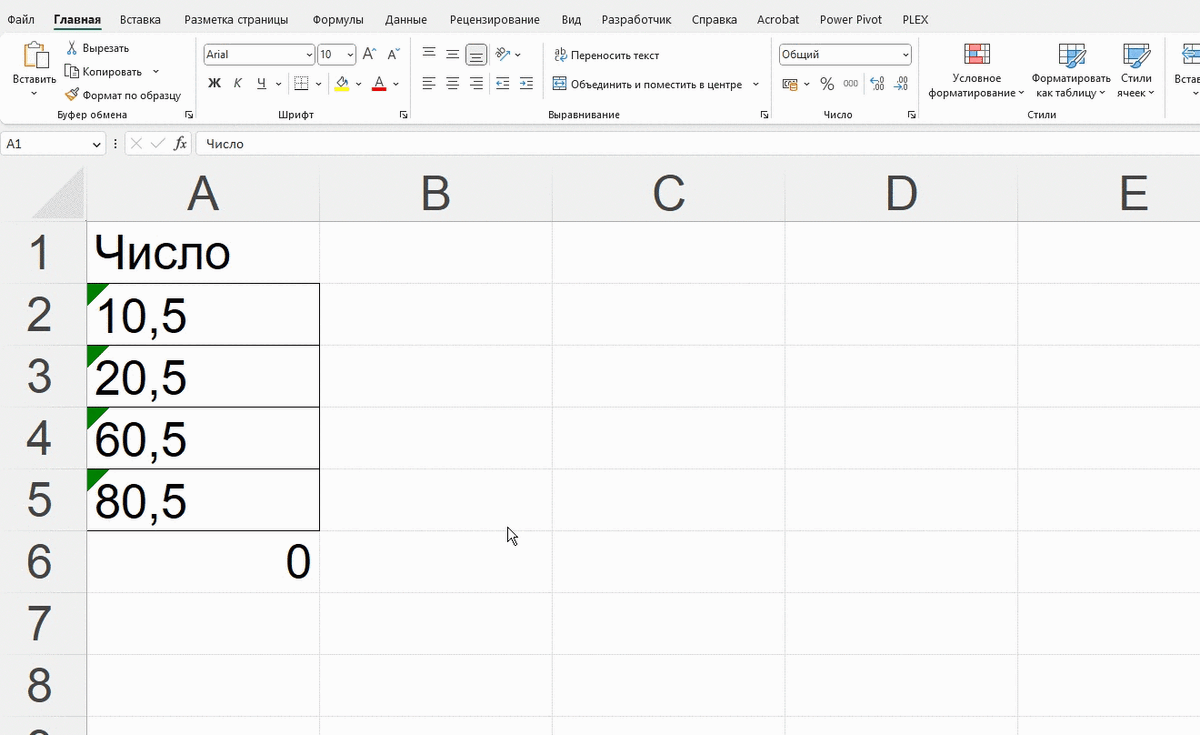Image resolution: width=1200 pixels, height=735 pixels.
Task: Switch to the Рецензирование tab
Action: click(x=495, y=19)
